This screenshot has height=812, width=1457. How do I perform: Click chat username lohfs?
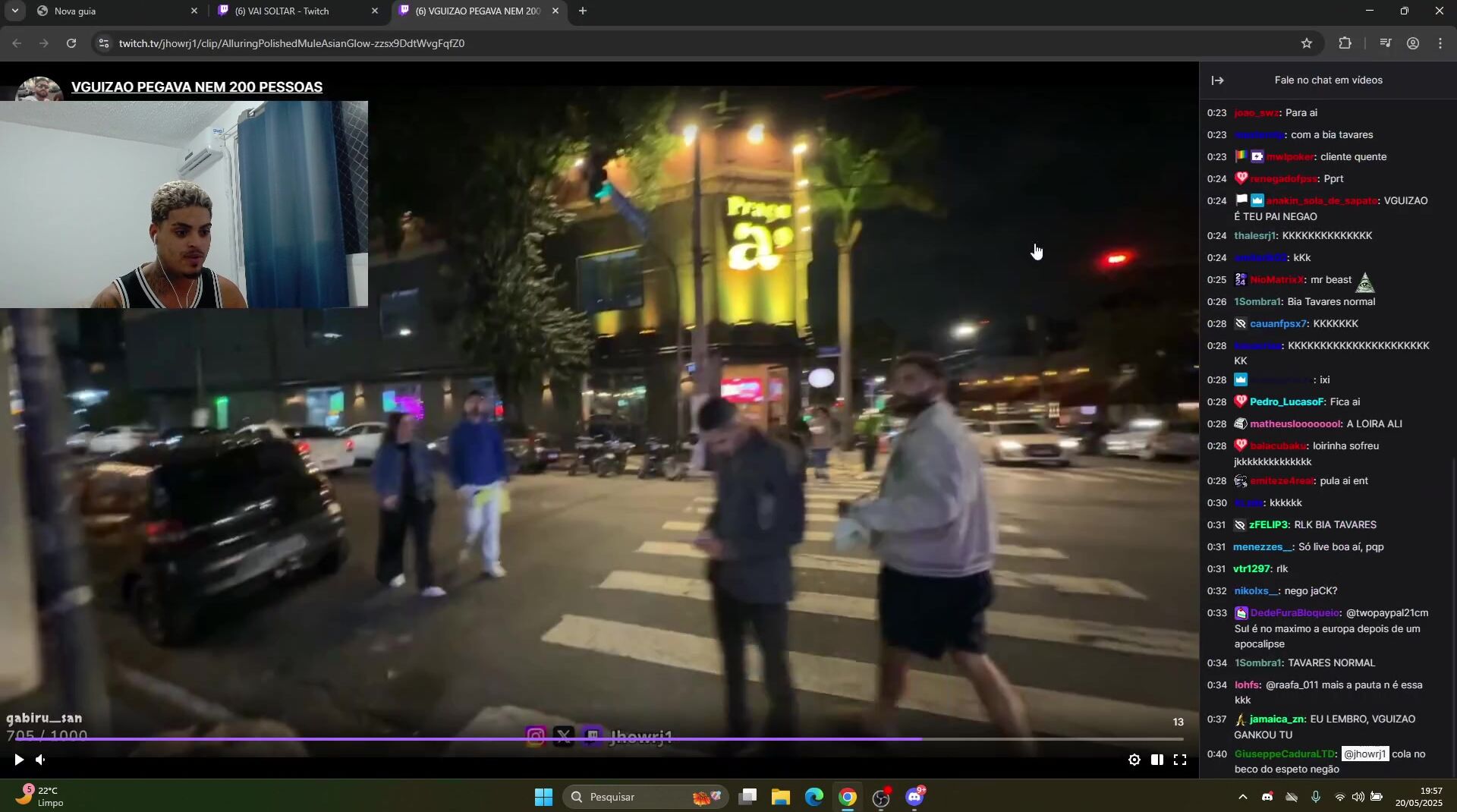(x=1247, y=685)
